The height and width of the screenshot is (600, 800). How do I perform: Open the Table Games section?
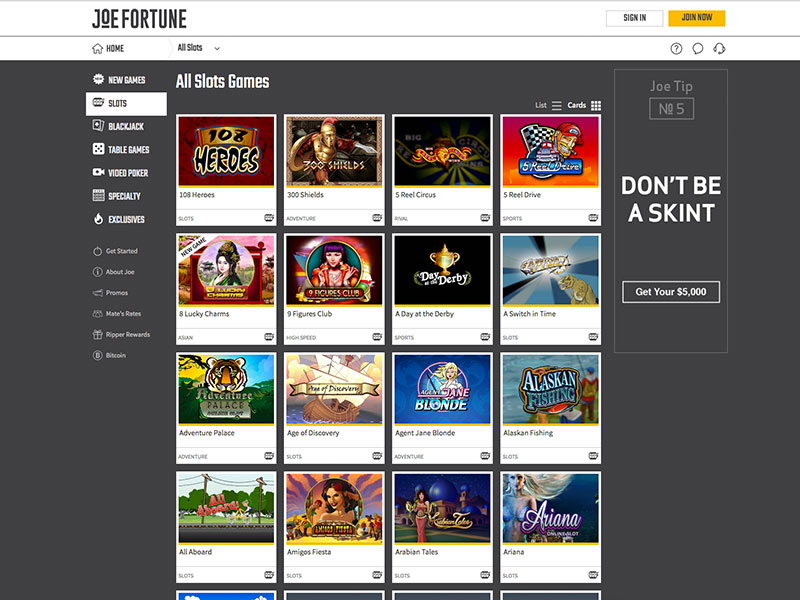pos(96,149)
